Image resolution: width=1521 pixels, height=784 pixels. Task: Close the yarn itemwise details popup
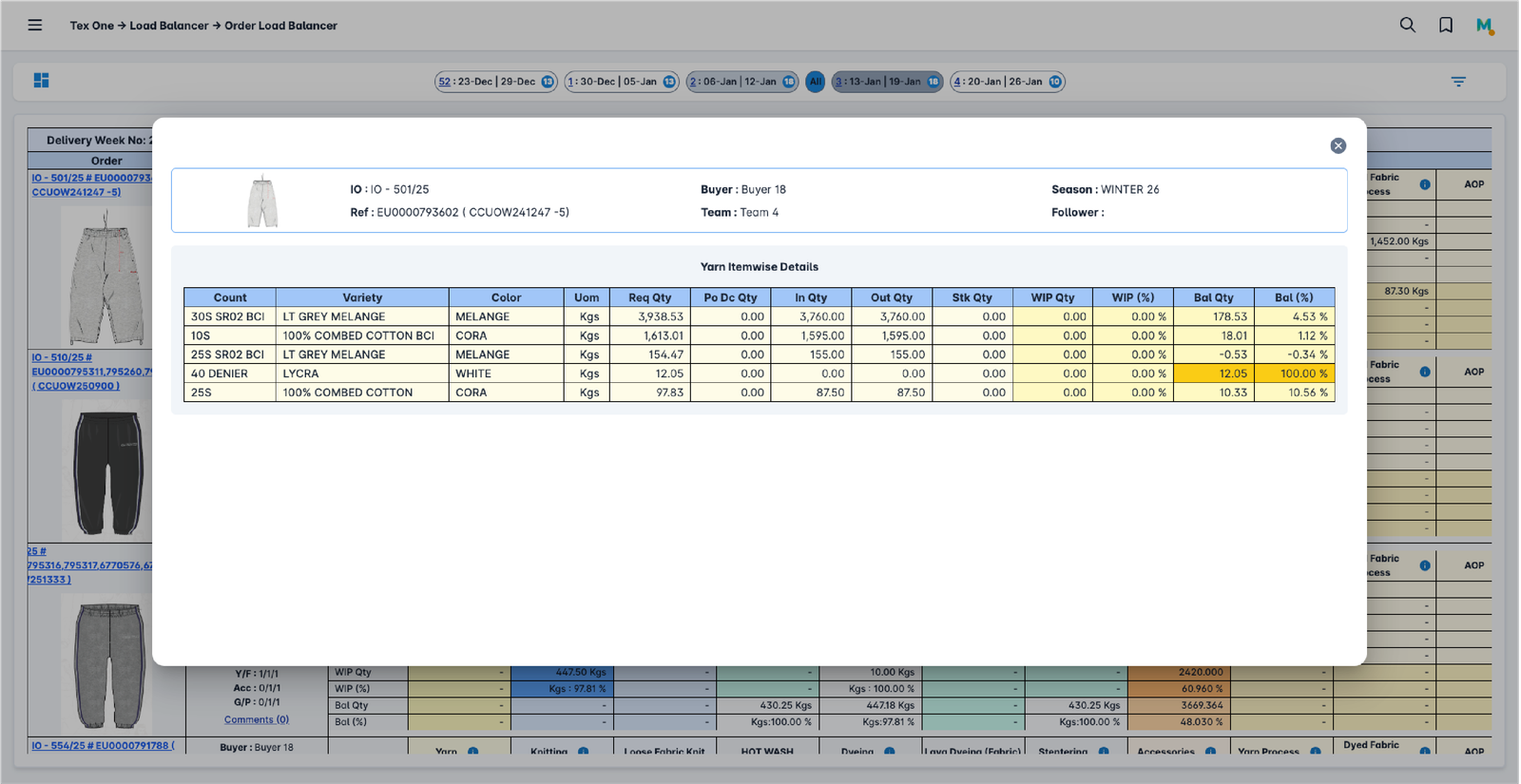tap(1338, 145)
